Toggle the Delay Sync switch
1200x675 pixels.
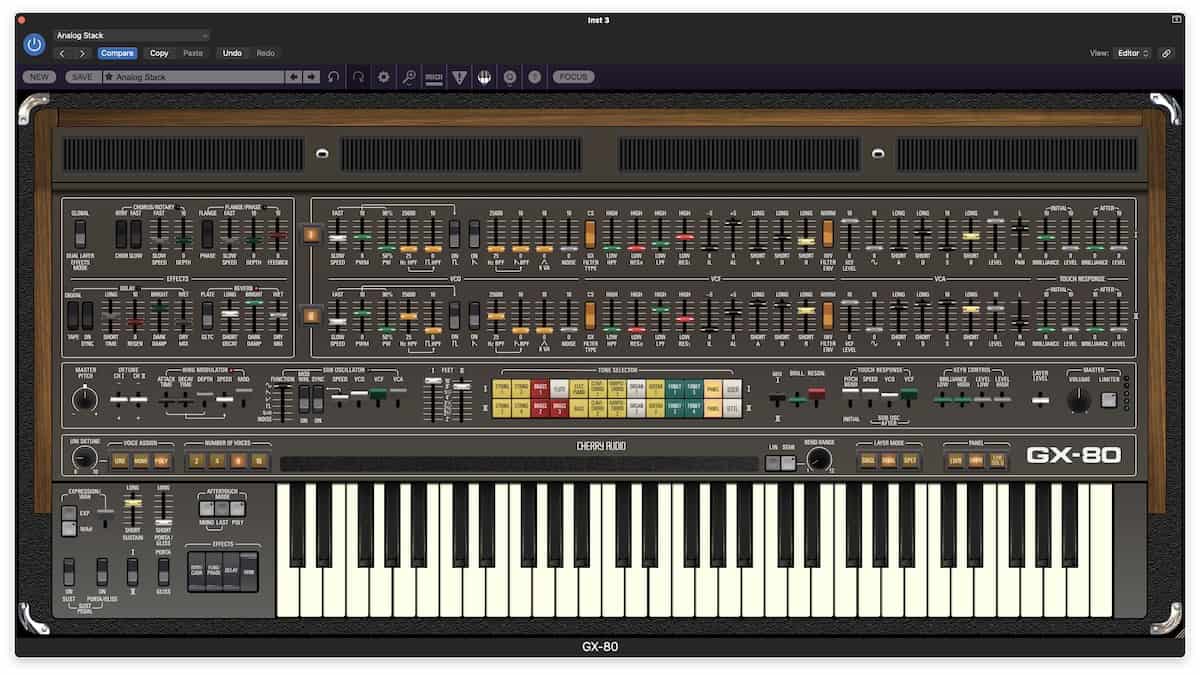point(87,315)
